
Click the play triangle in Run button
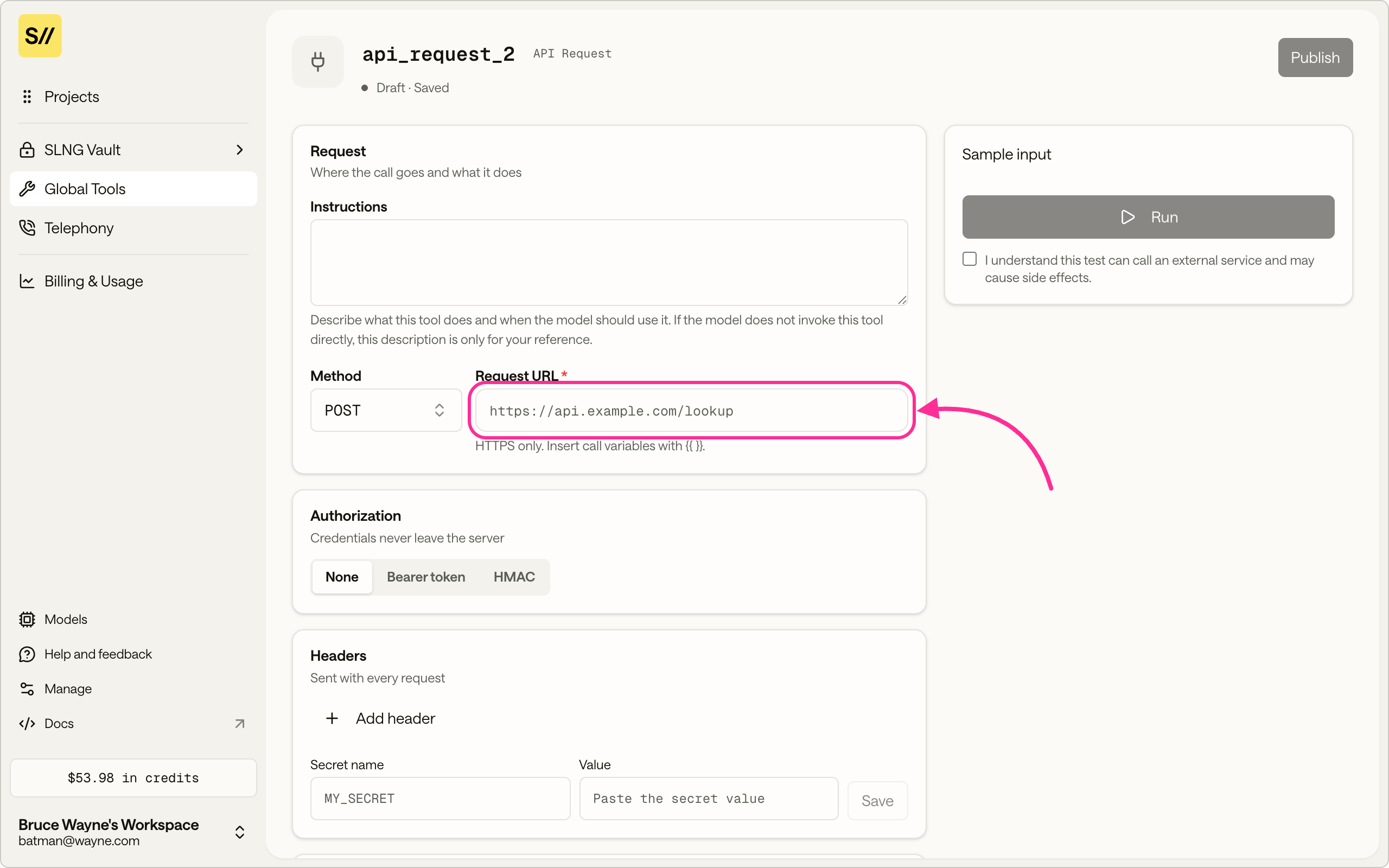pyautogui.click(x=1127, y=217)
